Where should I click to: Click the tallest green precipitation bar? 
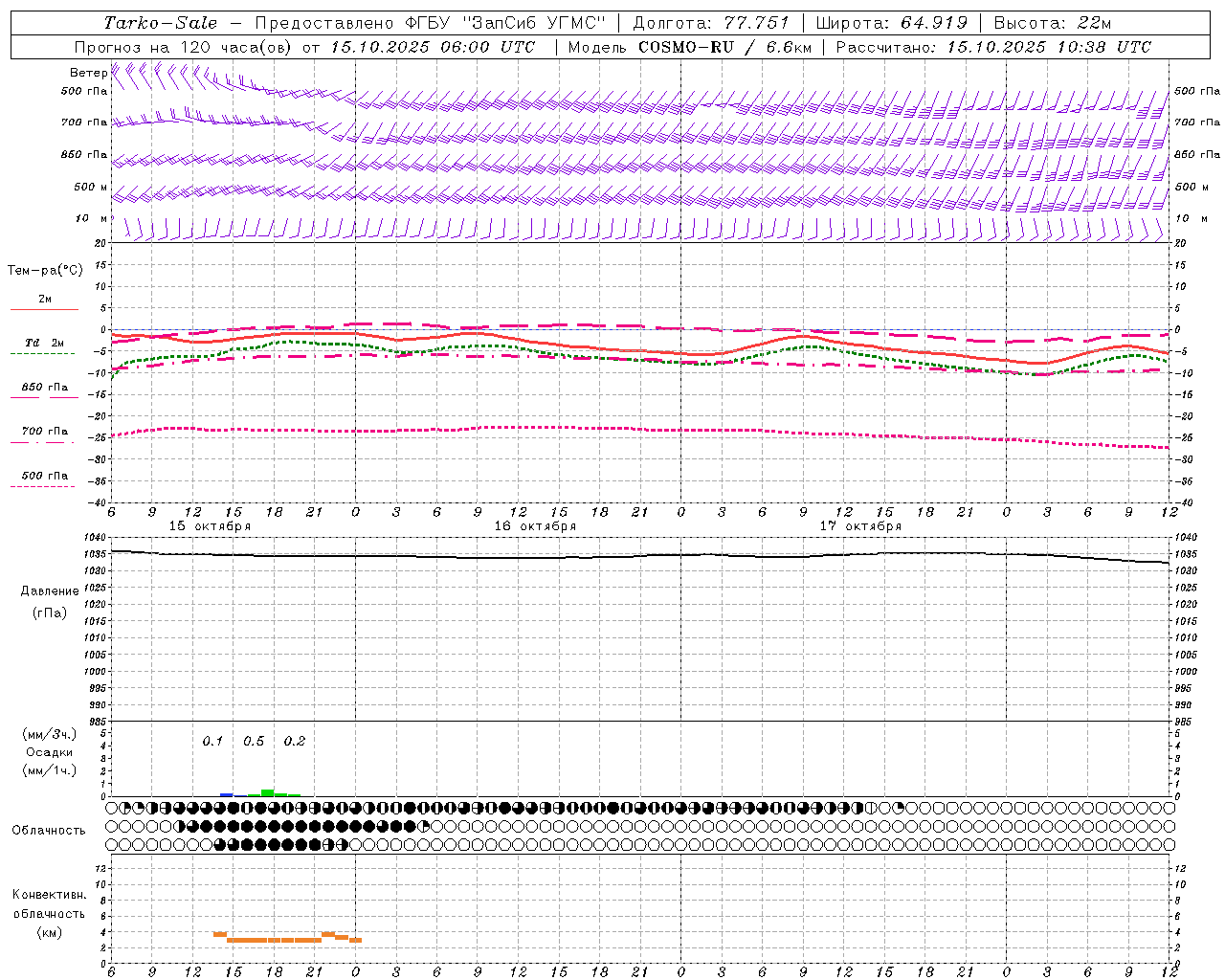point(267,792)
